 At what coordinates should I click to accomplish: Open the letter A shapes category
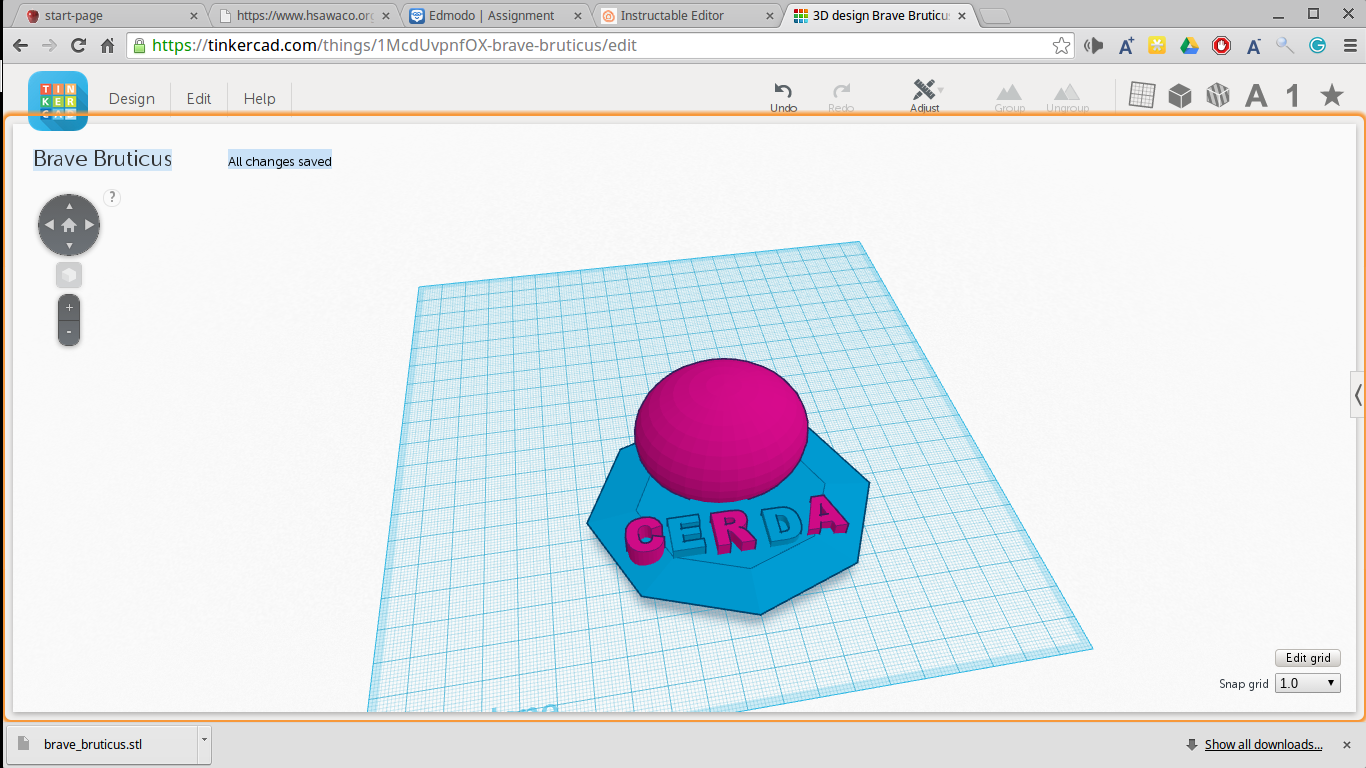(1256, 96)
